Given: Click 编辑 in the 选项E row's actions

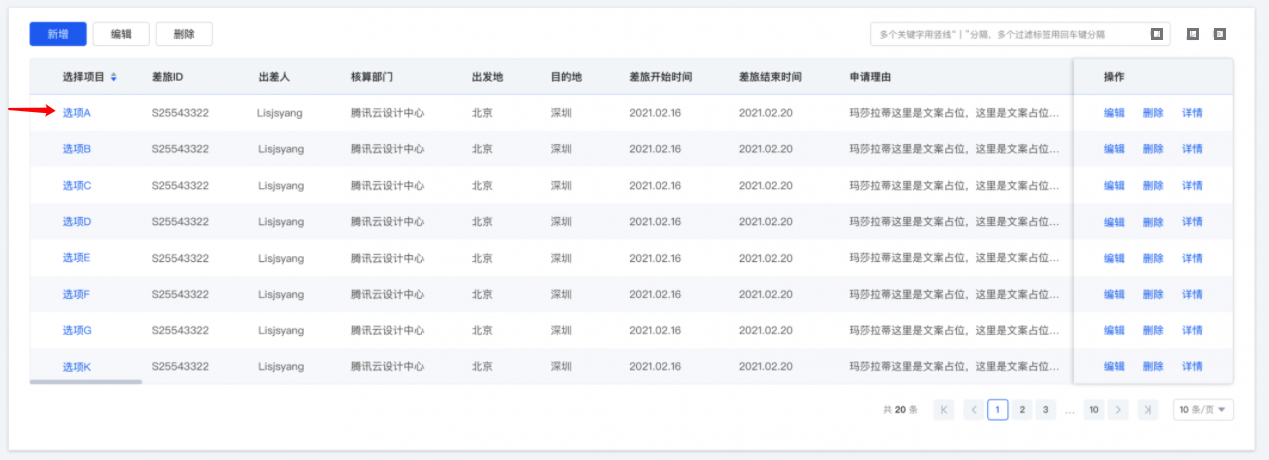Looking at the screenshot, I should [x=1114, y=258].
